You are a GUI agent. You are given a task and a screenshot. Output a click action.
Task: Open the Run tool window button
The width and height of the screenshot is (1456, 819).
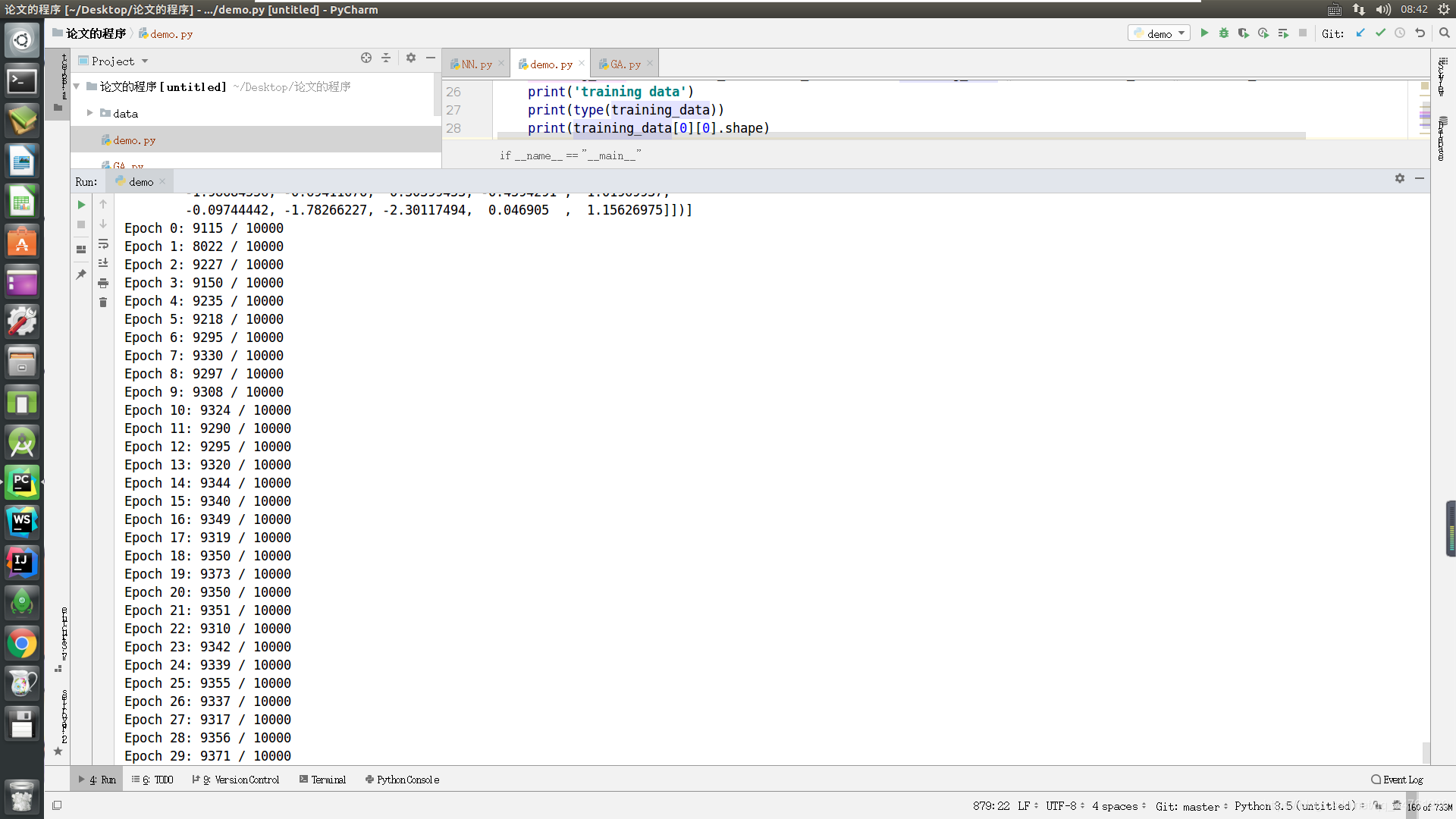click(x=97, y=780)
